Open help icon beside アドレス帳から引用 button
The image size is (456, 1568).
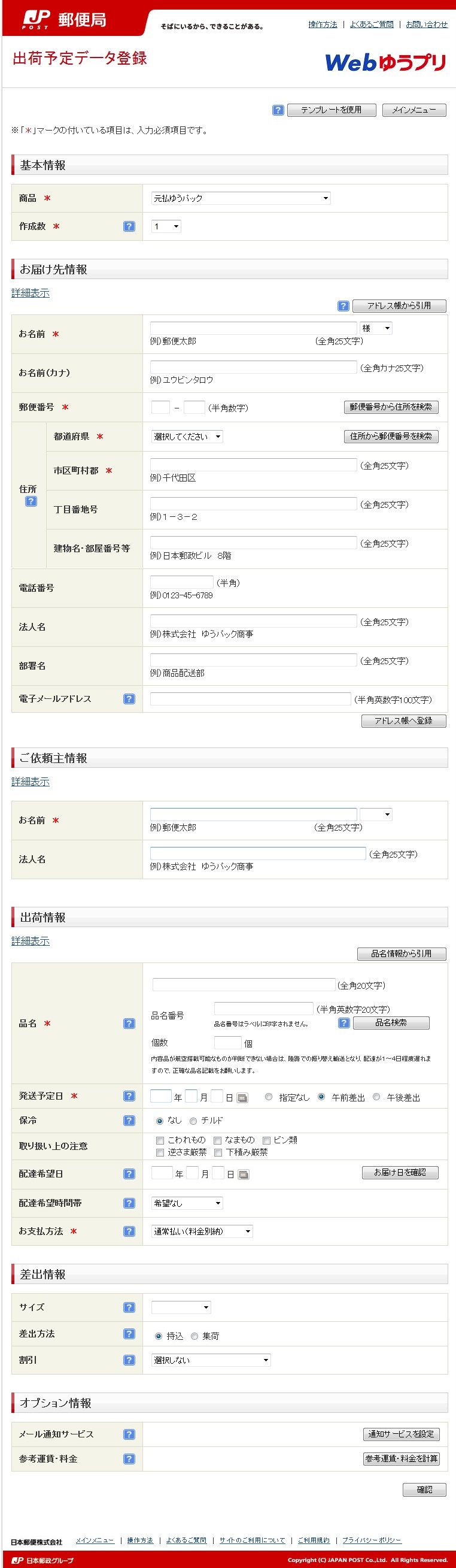click(x=343, y=305)
